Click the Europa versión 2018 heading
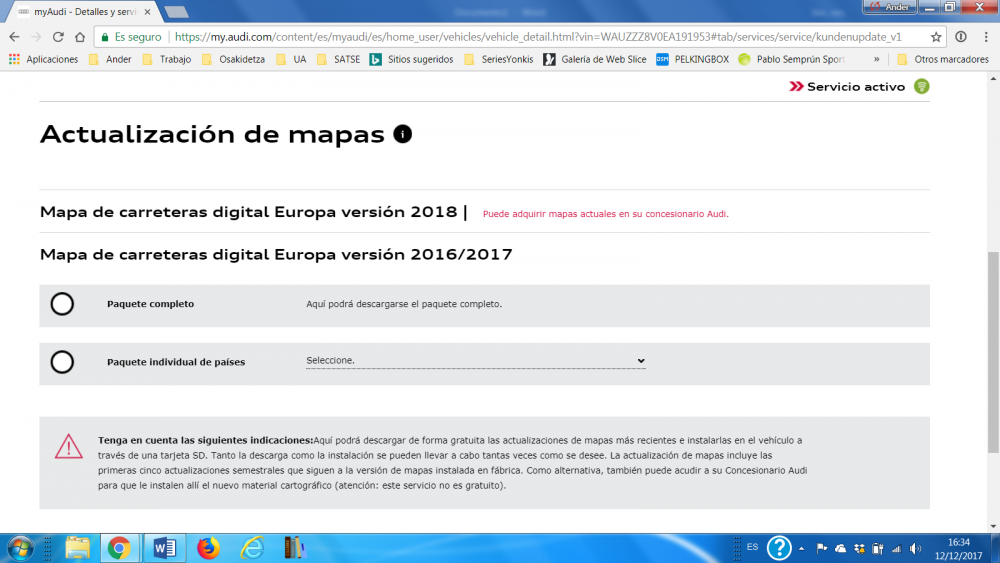The width and height of the screenshot is (1000, 563). click(249, 212)
